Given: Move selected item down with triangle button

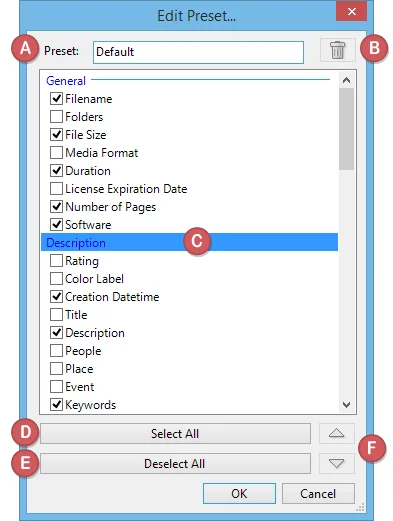Looking at the screenshot, I should tap(336, 463).
